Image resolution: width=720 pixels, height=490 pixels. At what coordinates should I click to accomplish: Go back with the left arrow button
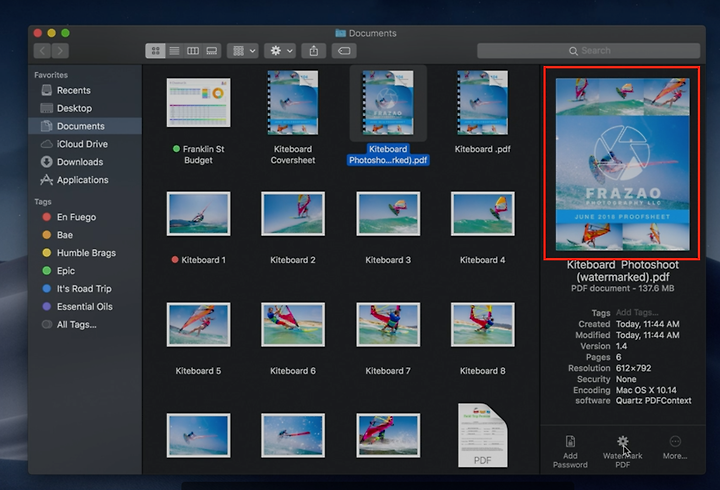coord(42,51)
